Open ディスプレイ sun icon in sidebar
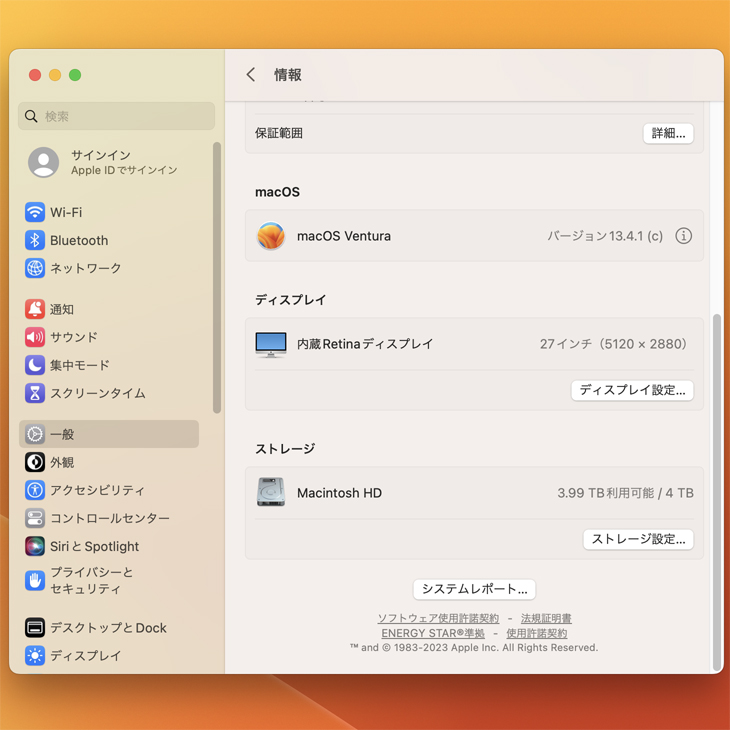Image resolution: width=730 pixels, height=730 pixels. [x=35, y=656]
